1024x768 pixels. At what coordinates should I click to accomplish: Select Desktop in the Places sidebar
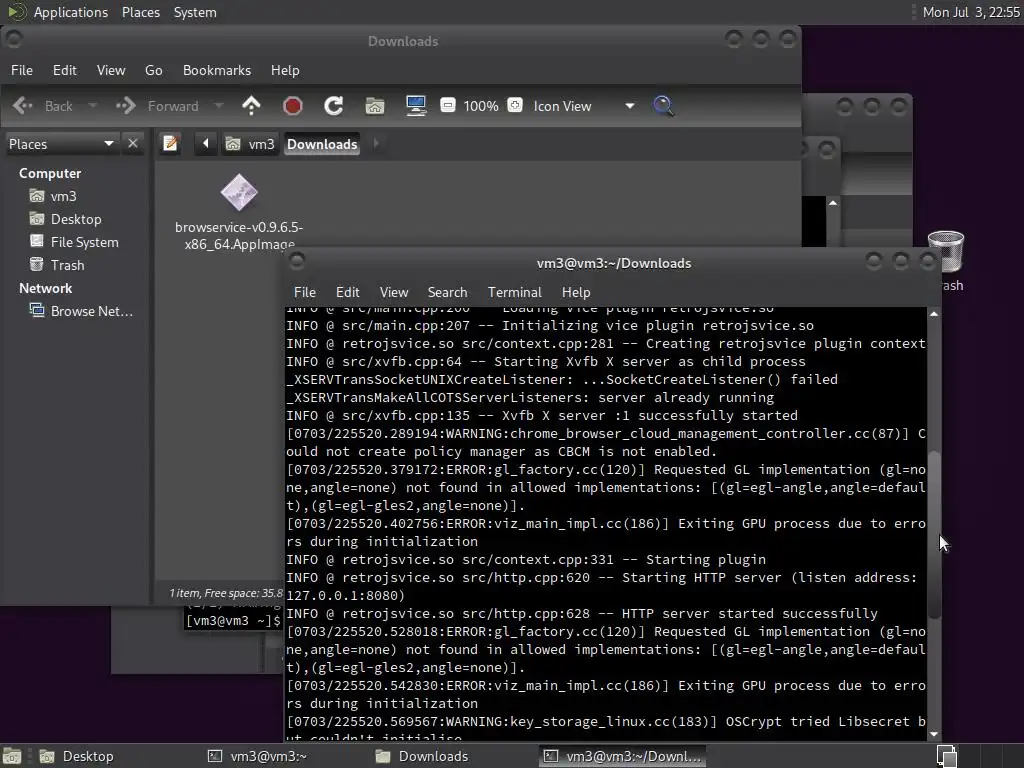[x=76, y=219]
